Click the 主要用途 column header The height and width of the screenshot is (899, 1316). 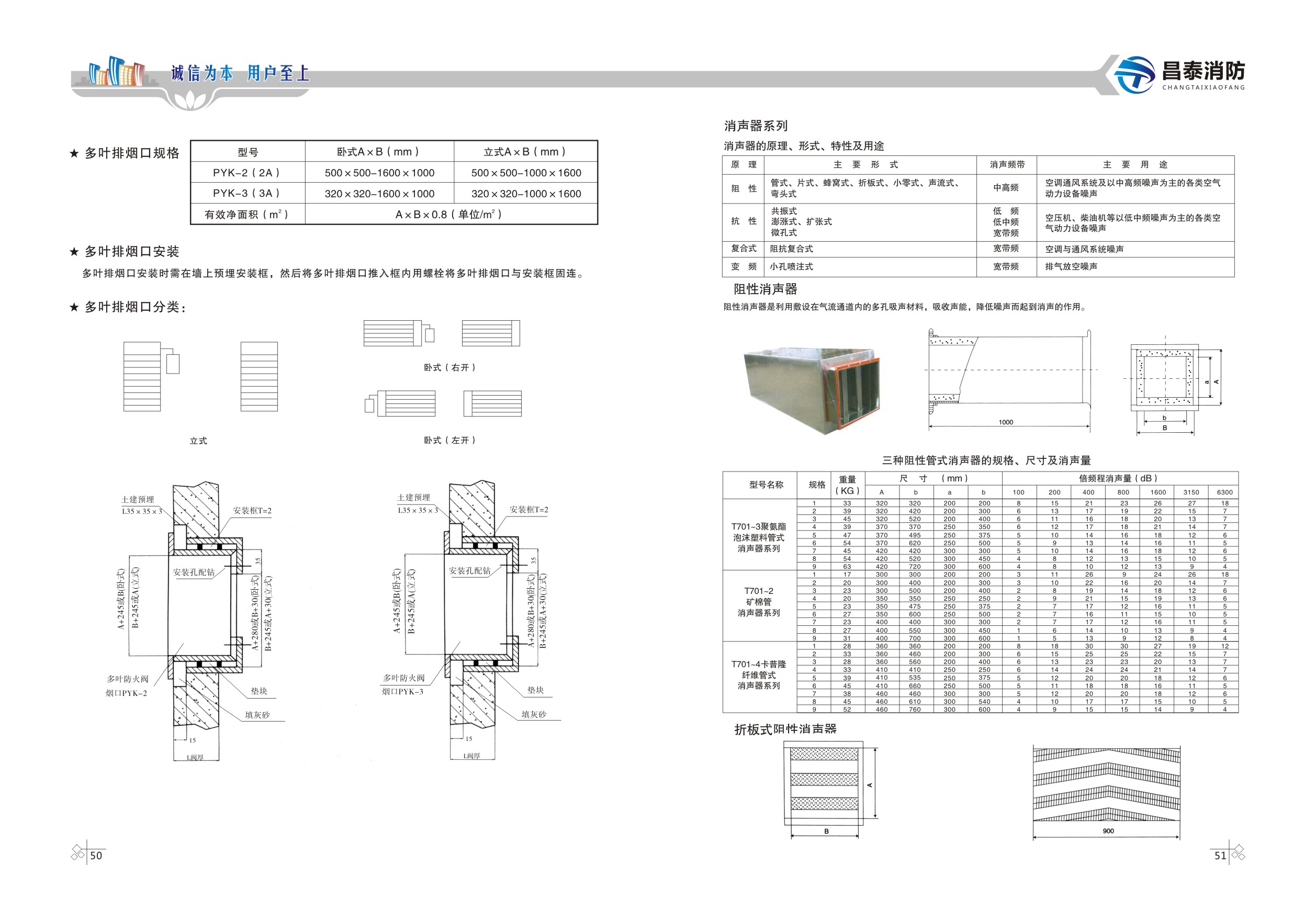coord(1135,165)
